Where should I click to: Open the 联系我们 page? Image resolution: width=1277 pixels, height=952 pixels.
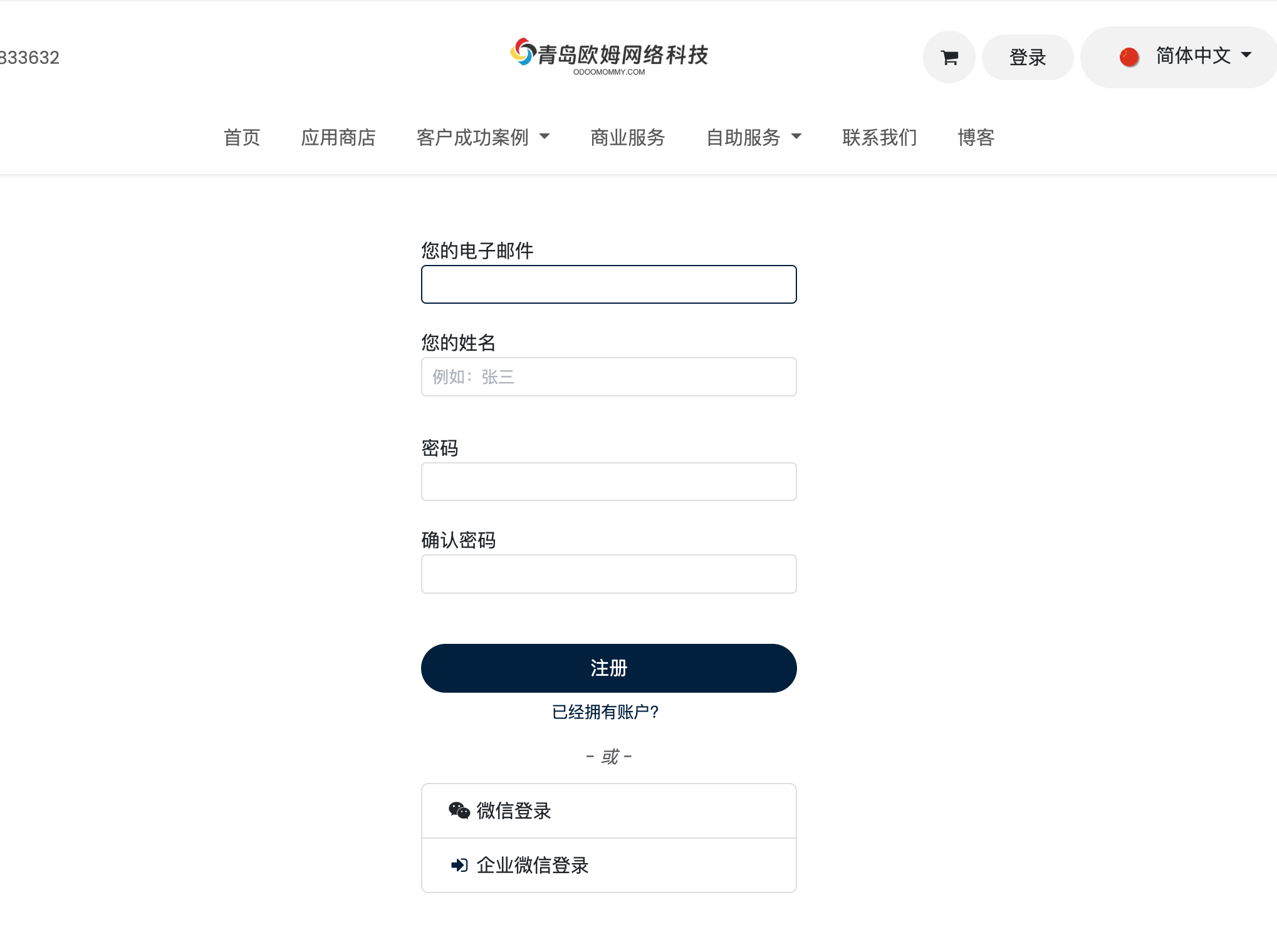coord(878,138)
